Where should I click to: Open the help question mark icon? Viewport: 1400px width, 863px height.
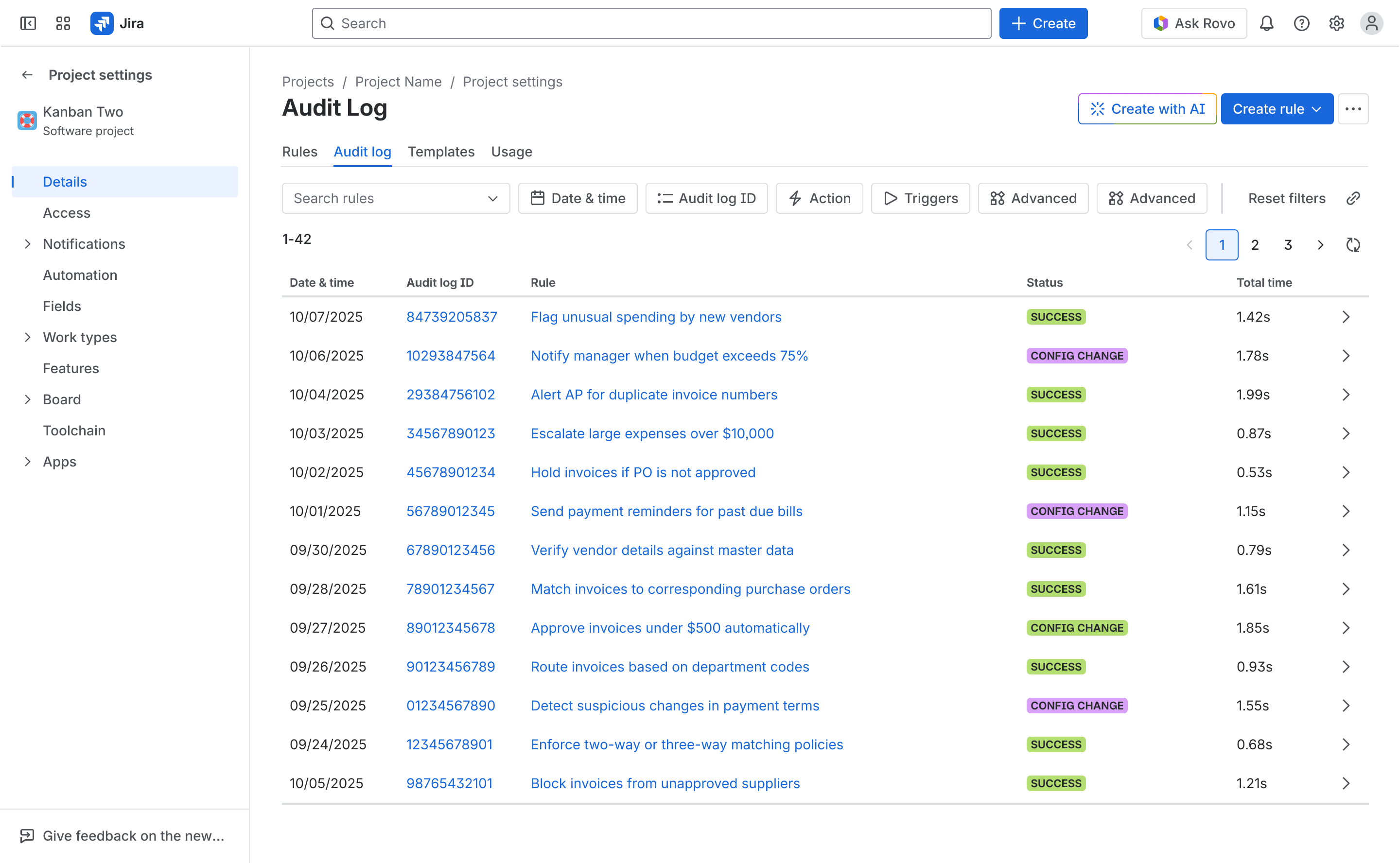tap(1302, 23)
